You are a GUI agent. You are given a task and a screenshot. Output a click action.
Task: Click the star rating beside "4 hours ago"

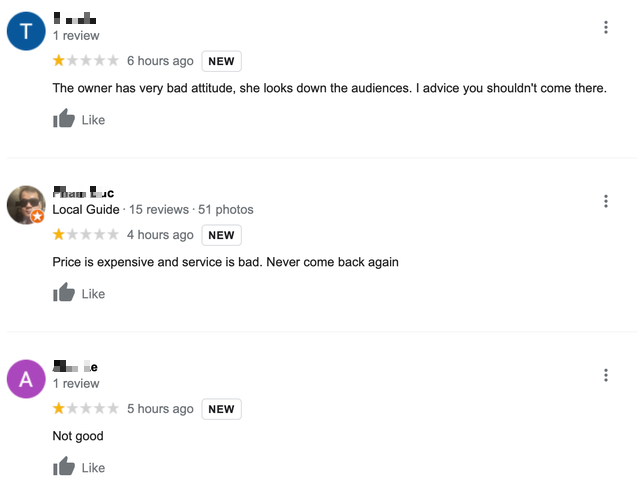[86, 235]
